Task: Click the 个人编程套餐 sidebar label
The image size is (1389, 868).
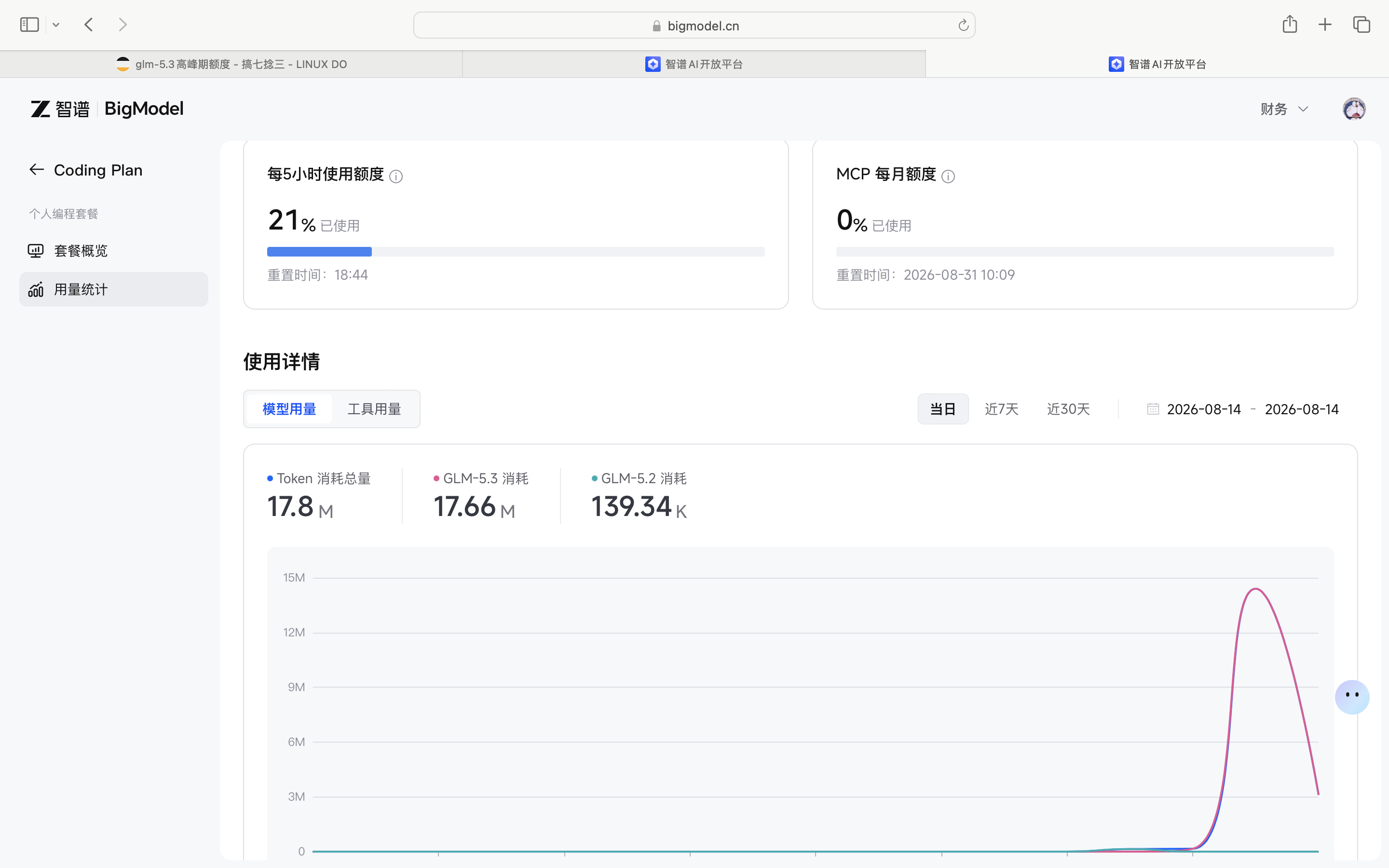Action: coord(64,214)
